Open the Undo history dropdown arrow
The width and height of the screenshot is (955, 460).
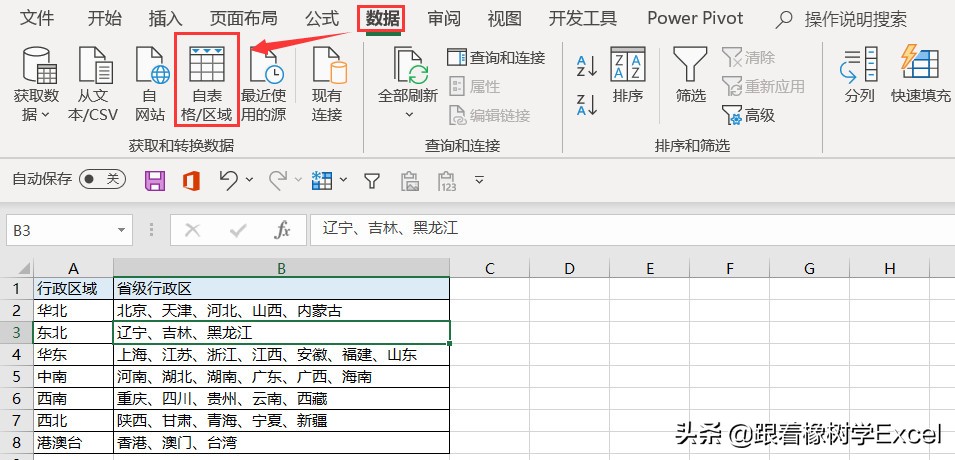tap(249, 179)
